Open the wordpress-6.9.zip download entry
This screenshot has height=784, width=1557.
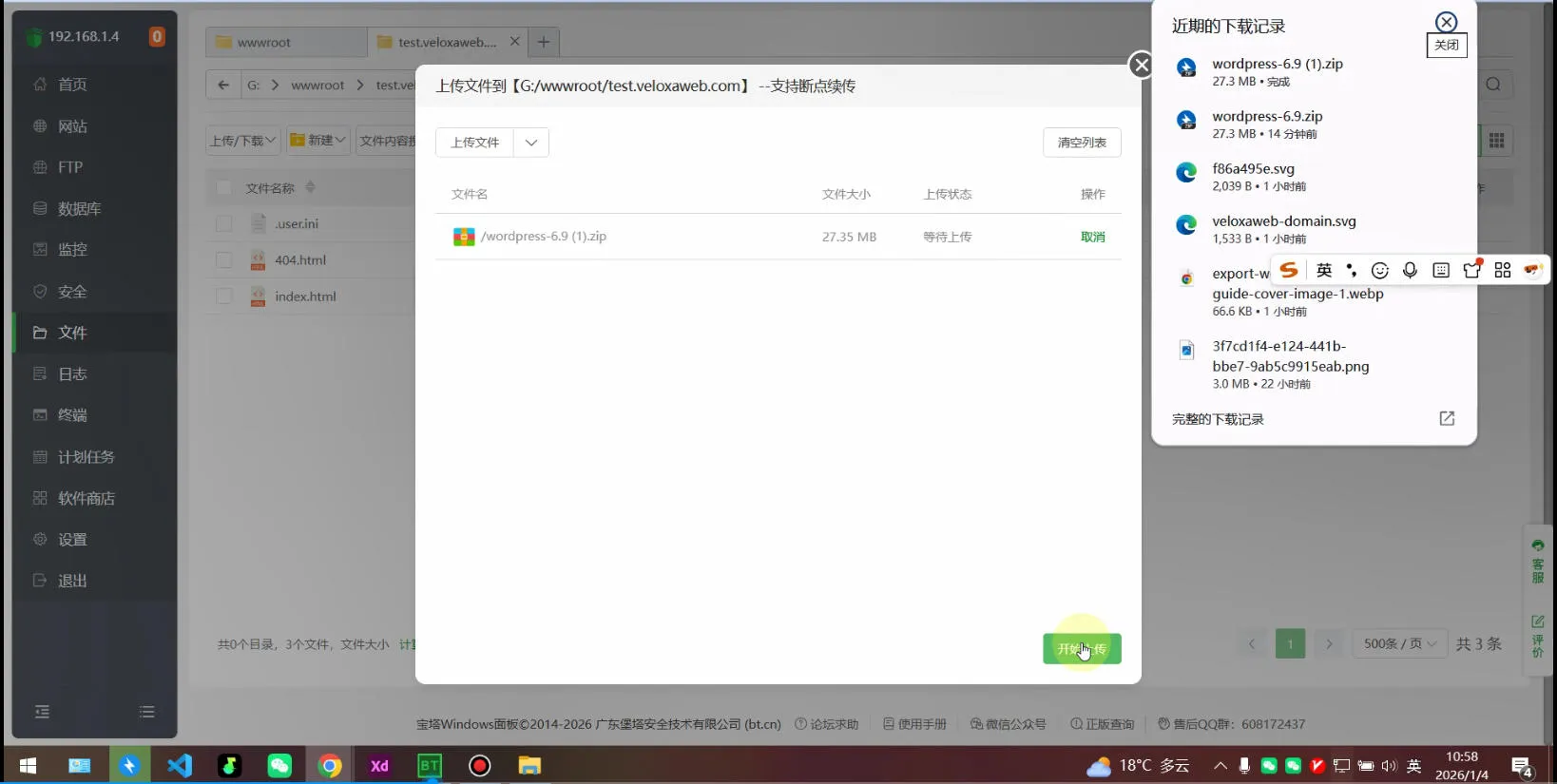(x=1267, y=117)
